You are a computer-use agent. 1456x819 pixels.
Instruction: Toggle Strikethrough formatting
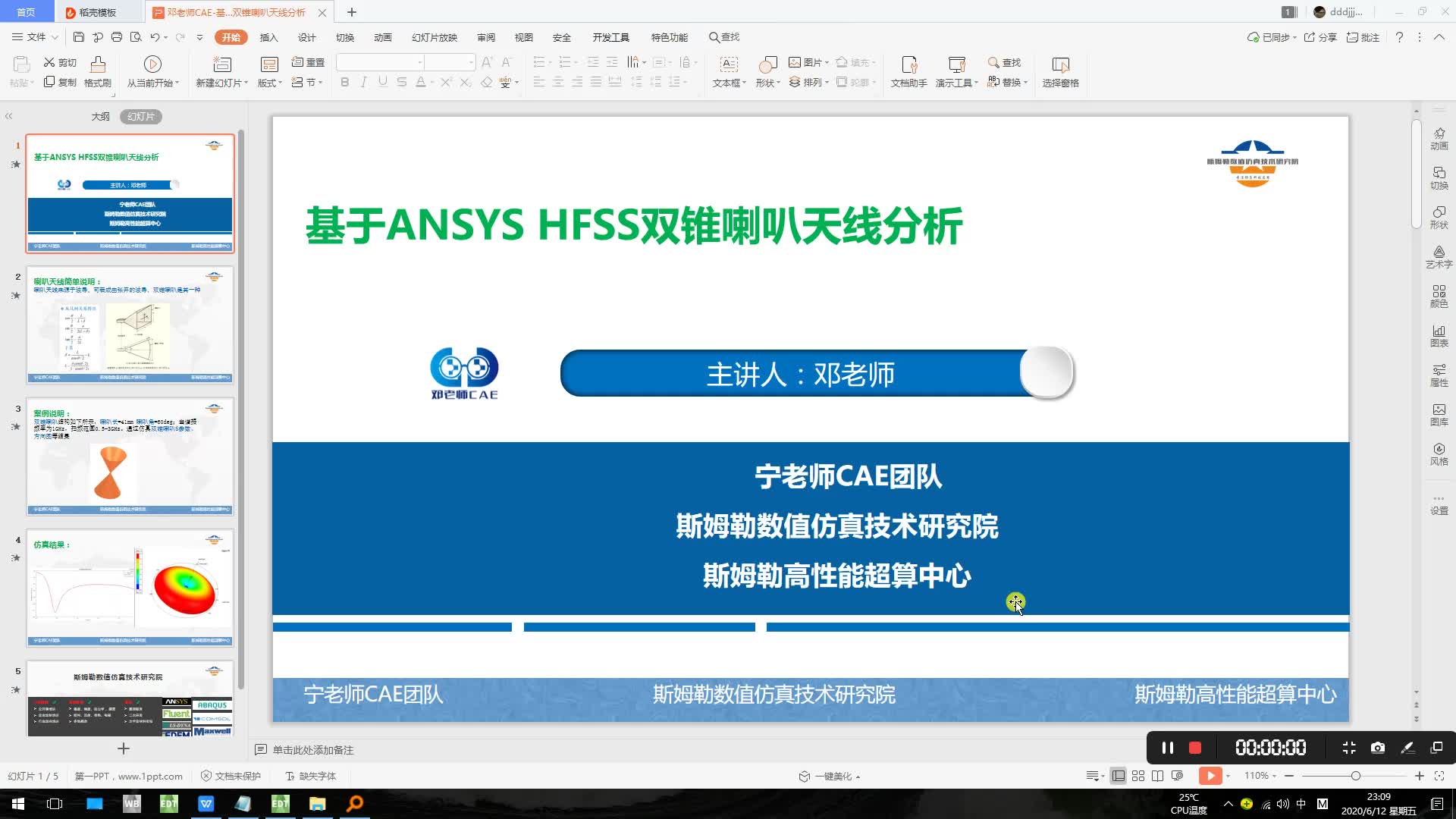pos(402,82)
